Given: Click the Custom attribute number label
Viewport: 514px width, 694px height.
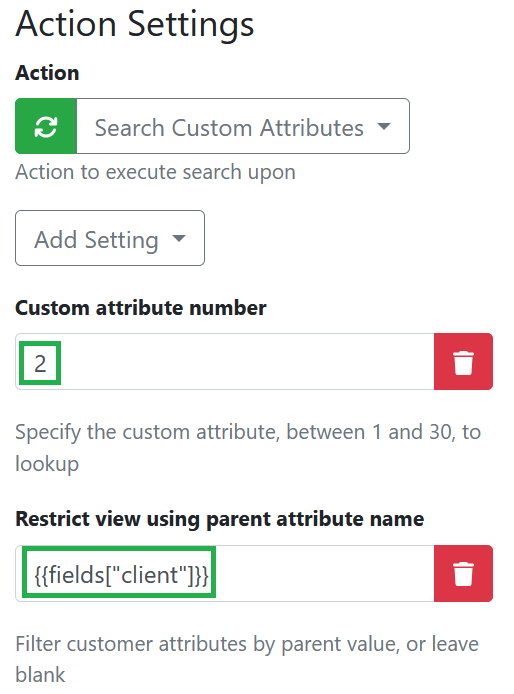Looking at the screenshot, I should 141,308.
